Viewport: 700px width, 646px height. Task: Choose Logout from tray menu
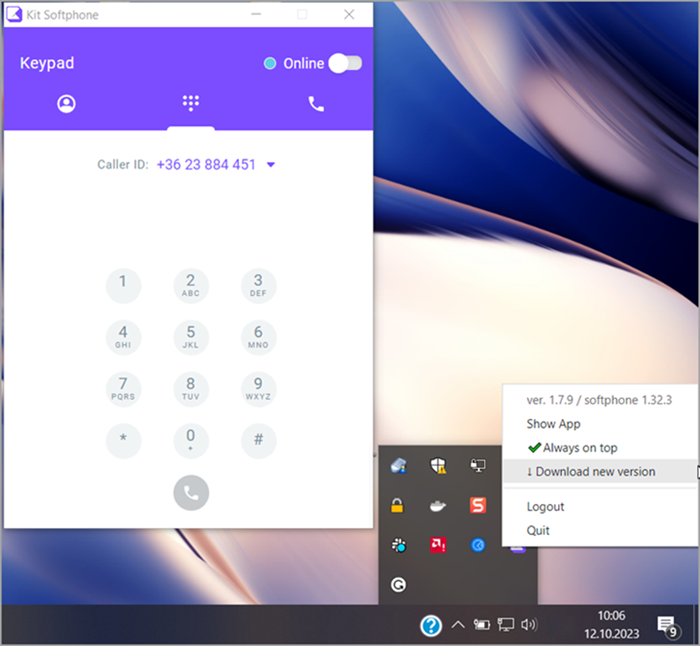point(545,507)
